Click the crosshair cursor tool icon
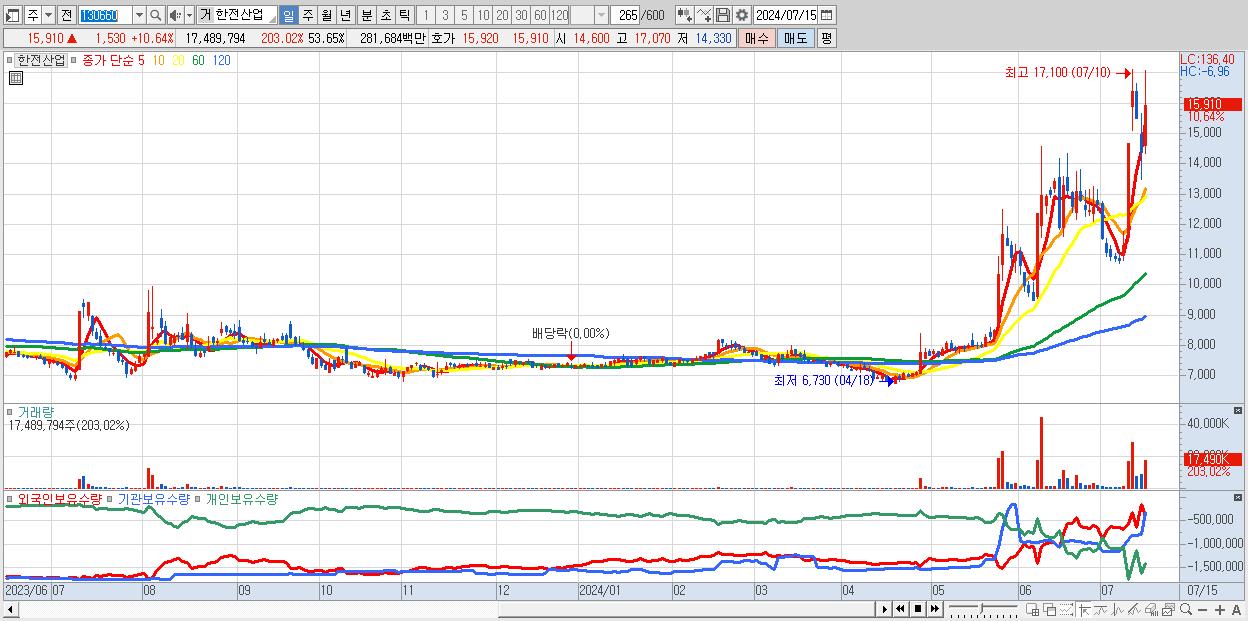This screenshot has height=621, width=1248. (1084, 609)
